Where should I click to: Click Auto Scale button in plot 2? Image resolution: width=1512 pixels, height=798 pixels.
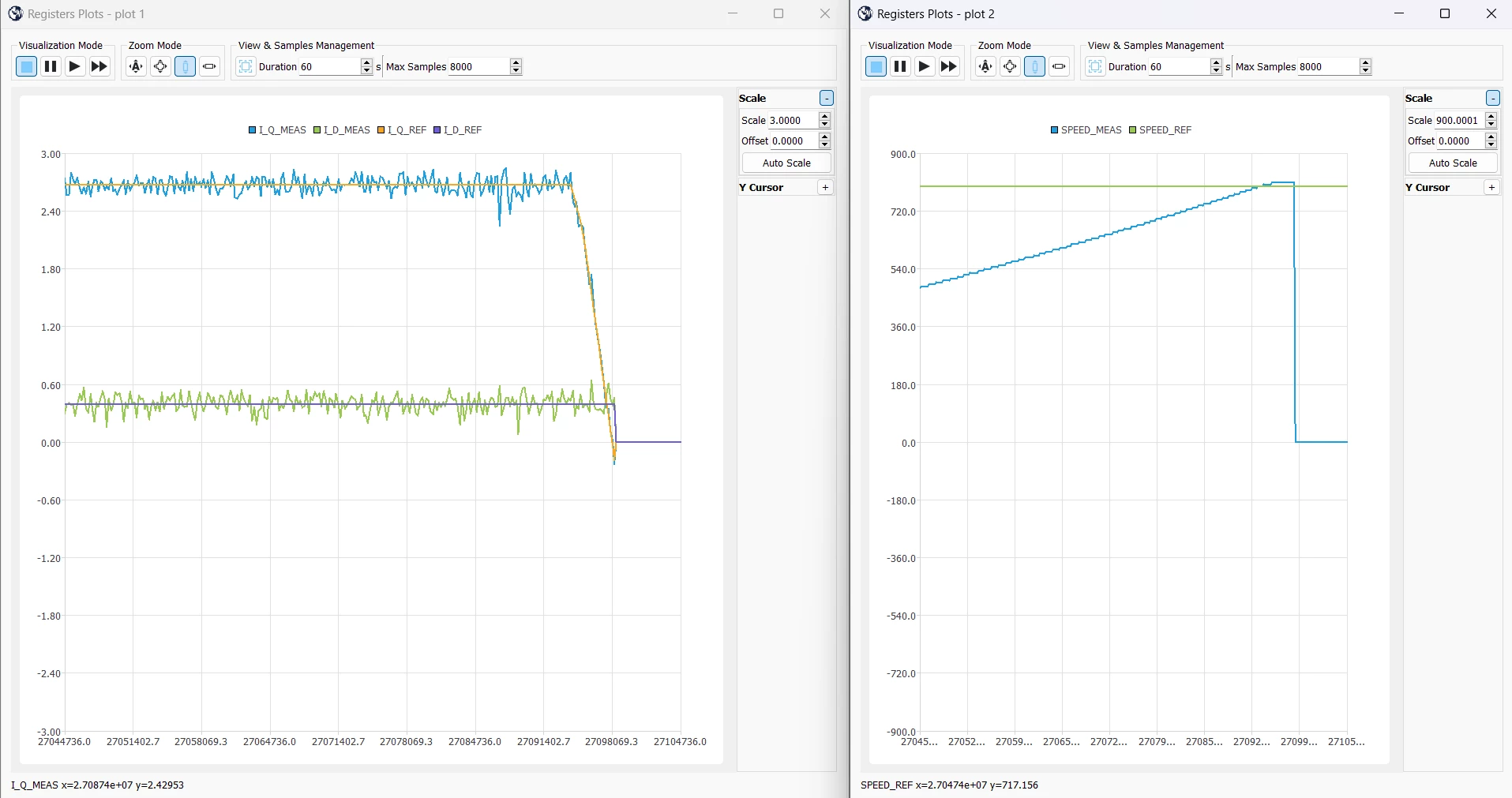[x=1453, y=163]
